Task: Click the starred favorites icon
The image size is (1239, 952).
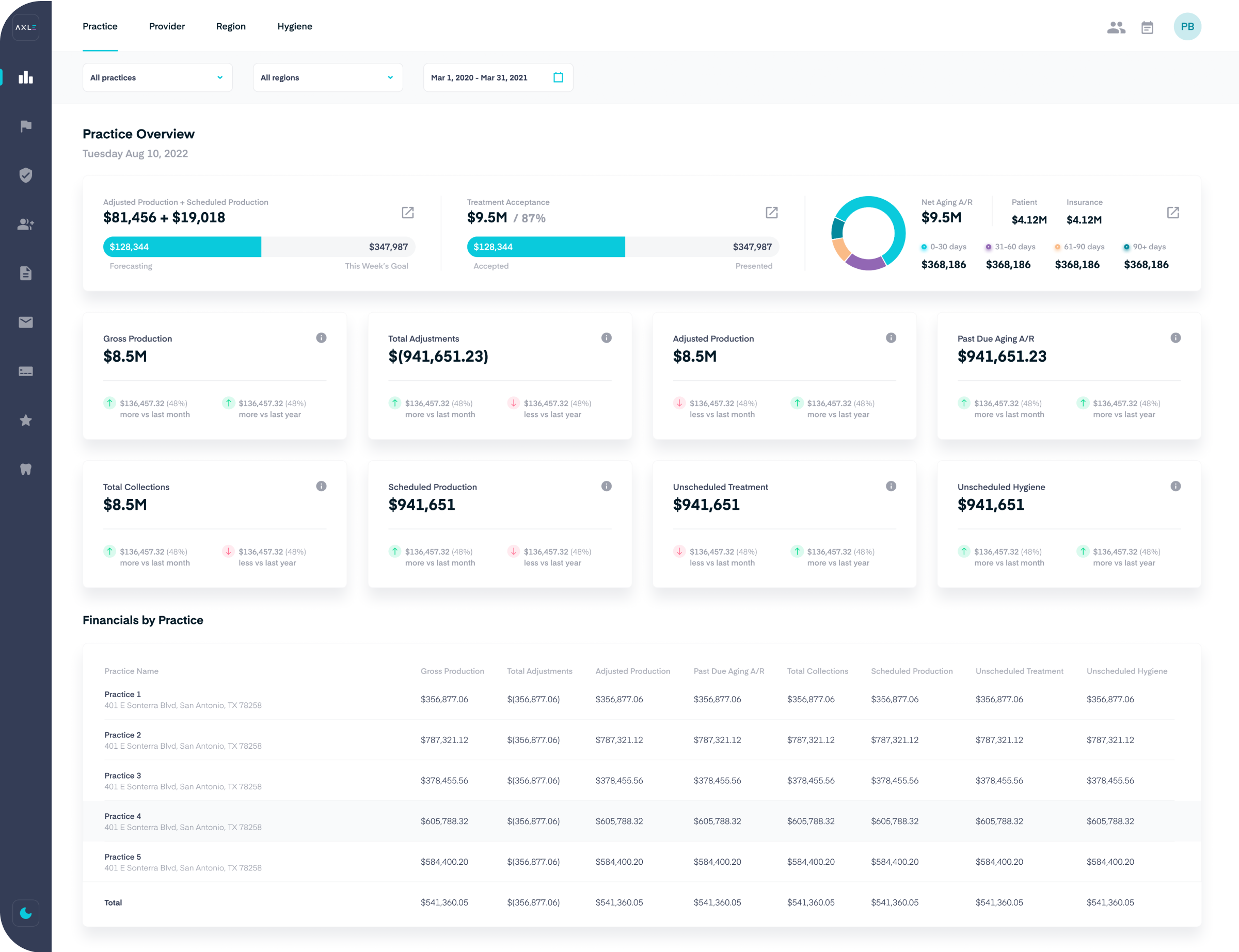Action: tap(25, 420)
